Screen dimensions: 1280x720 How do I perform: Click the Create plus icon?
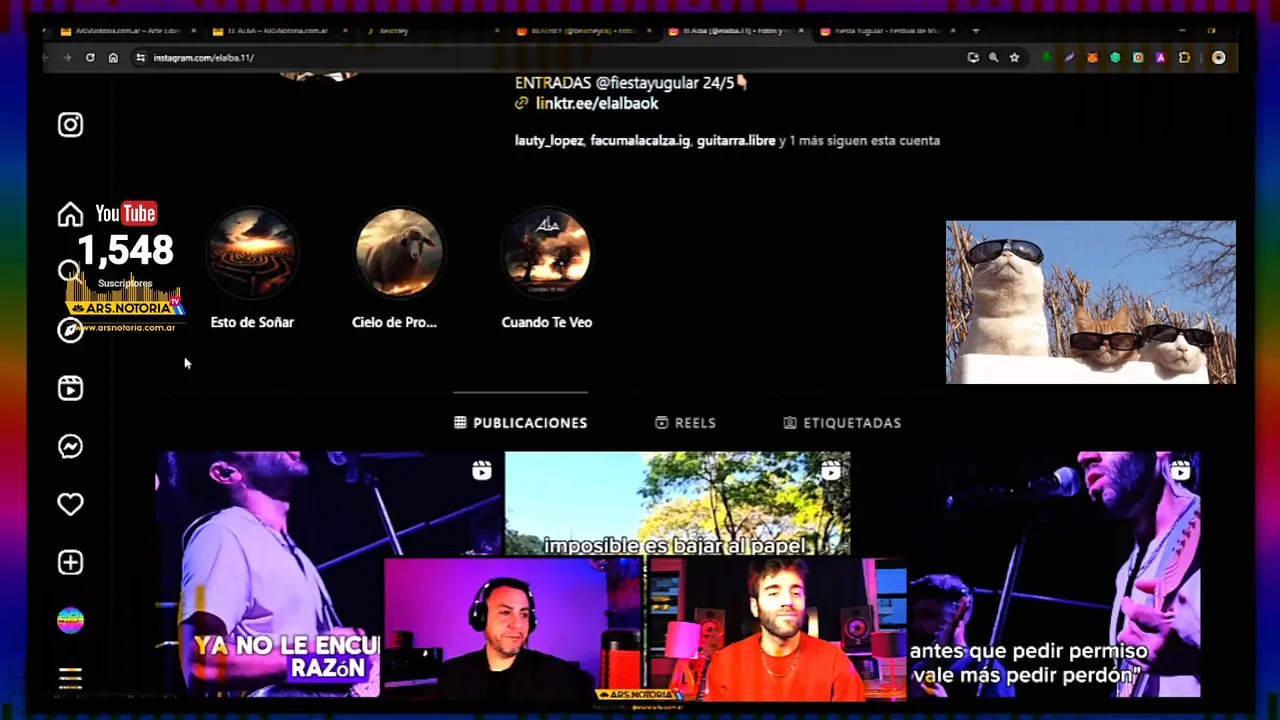[x=70, y=562]
